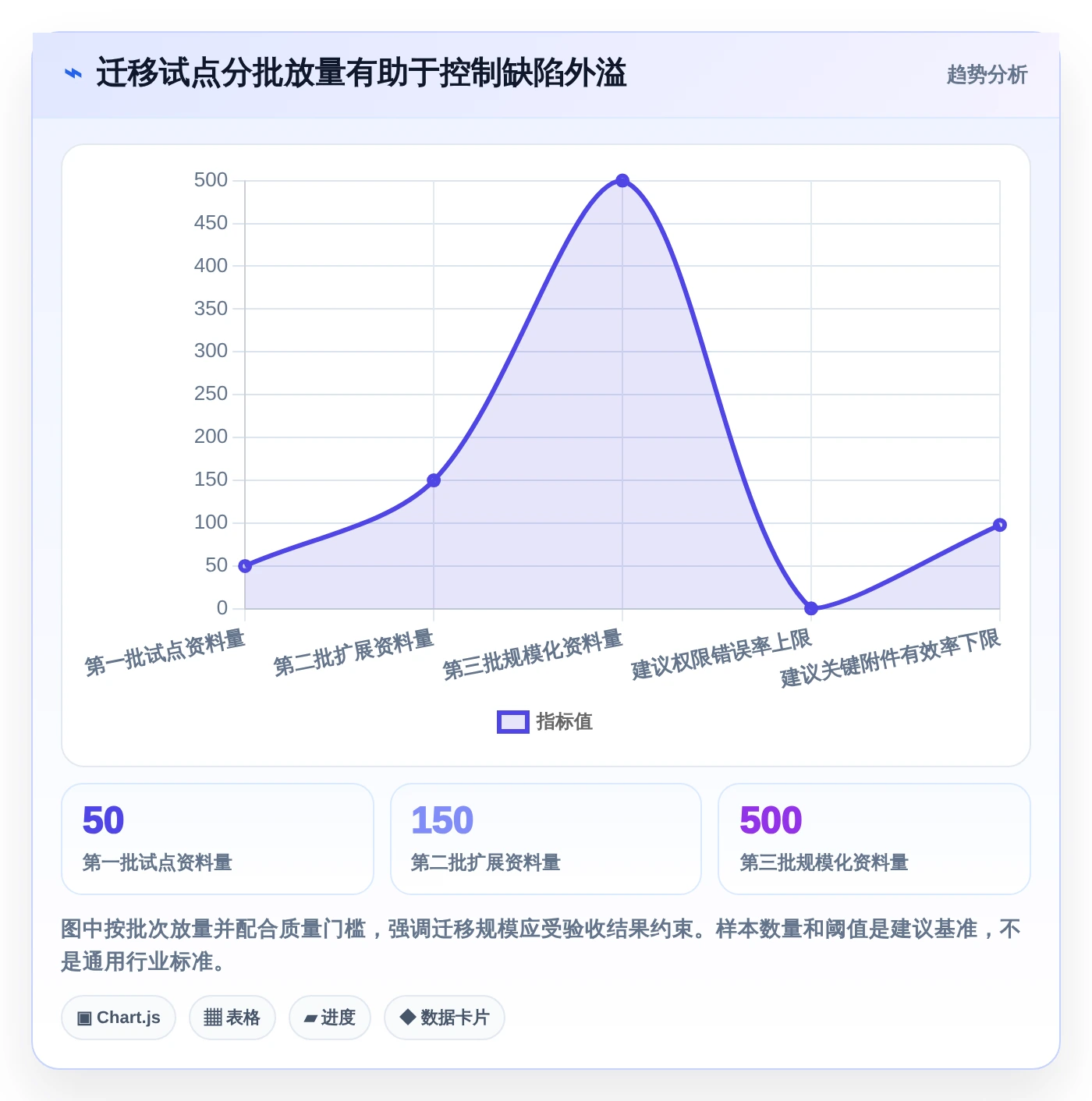
Task: Click the x-axis label 第三批规模化资料量
Action: [x=533, y=655]
